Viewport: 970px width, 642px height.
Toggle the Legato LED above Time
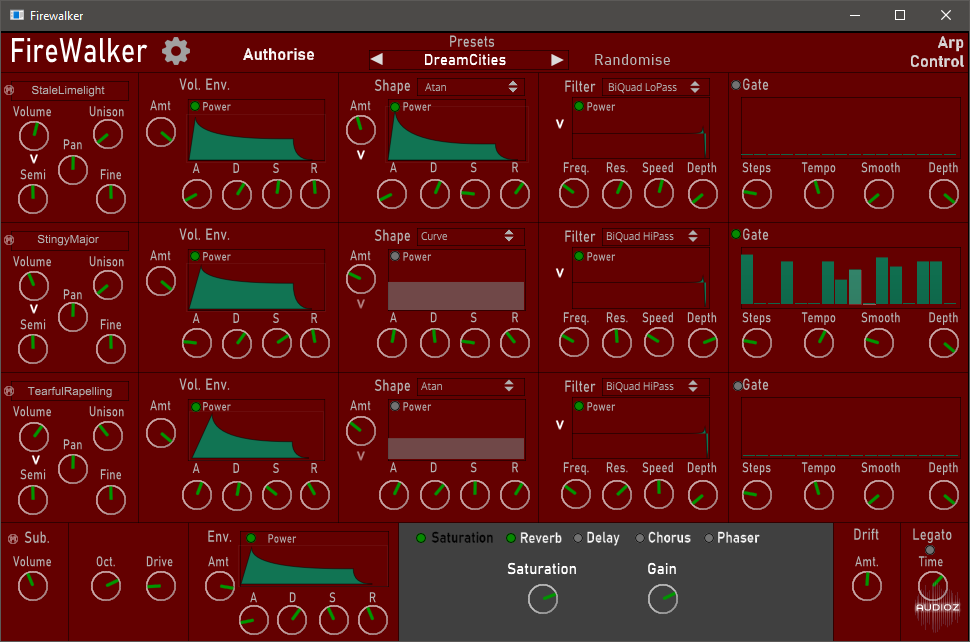[x=931, y=549]
